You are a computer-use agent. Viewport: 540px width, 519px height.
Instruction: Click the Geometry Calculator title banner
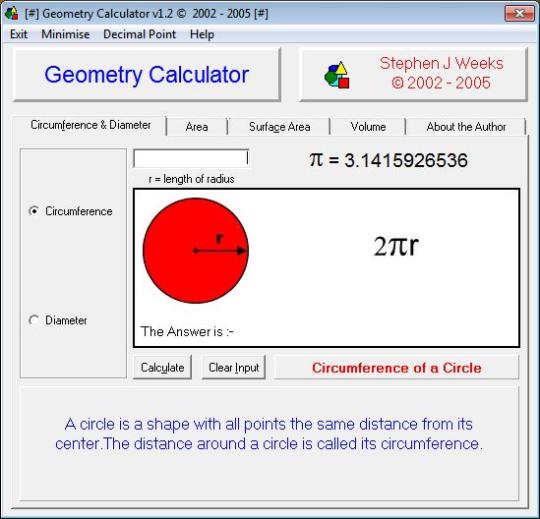[x=147, y=75]
